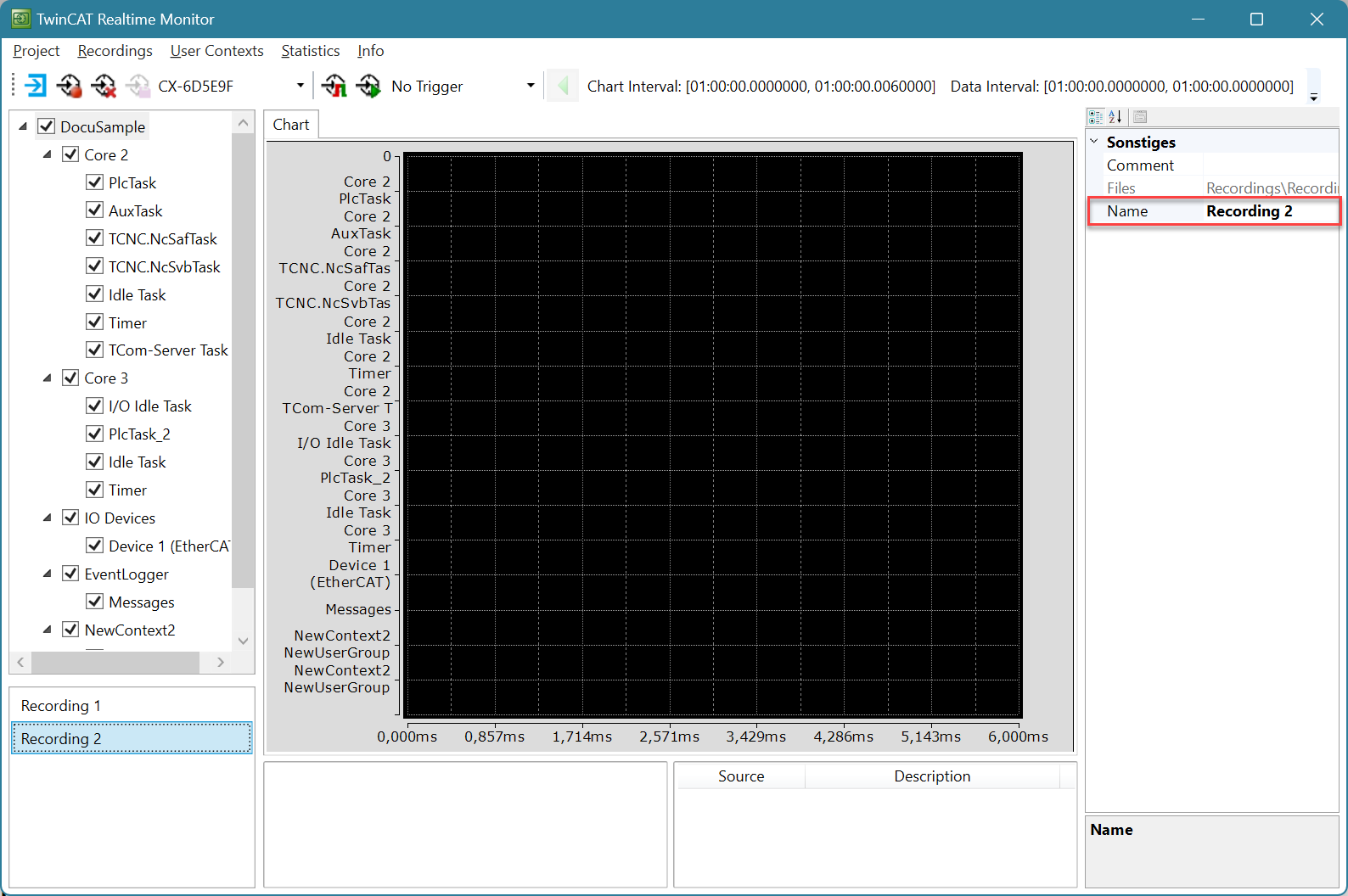The image size is (1348, 896).
Task: Click the green left arrow beside Chart Interval
Action: click(562, 86)
